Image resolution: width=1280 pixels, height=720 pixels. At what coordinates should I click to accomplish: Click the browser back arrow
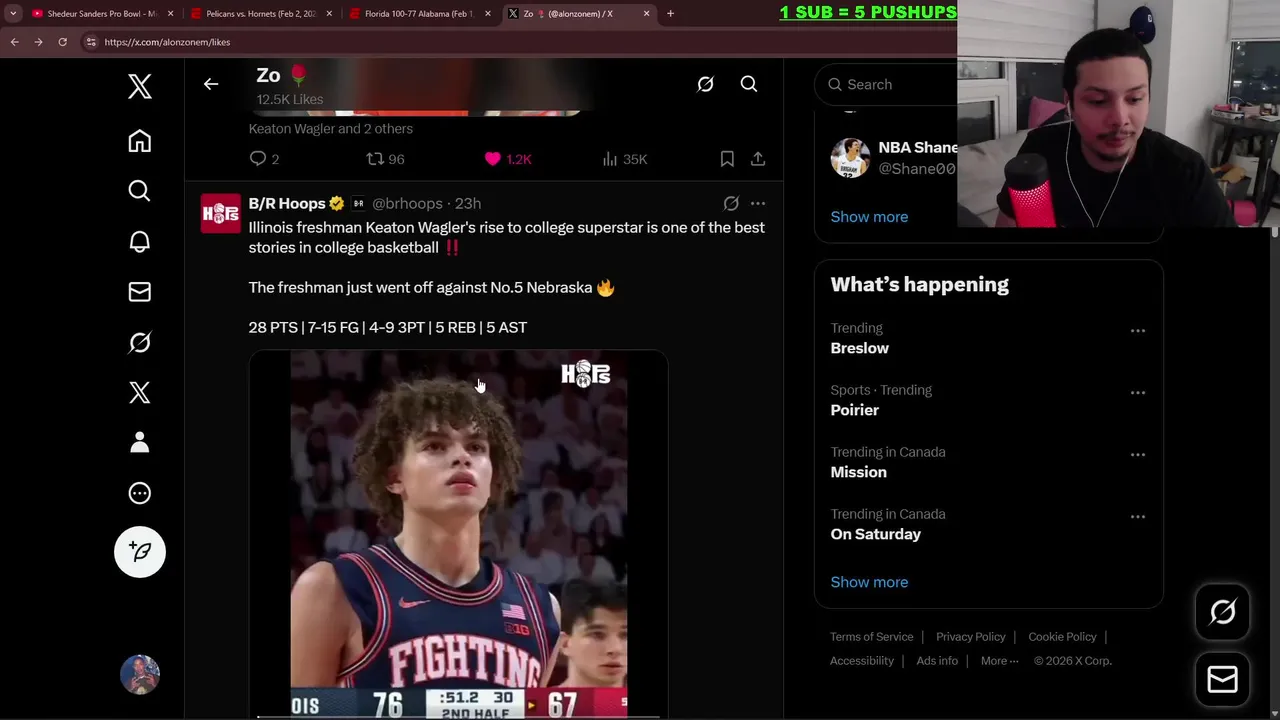point(14,42)
